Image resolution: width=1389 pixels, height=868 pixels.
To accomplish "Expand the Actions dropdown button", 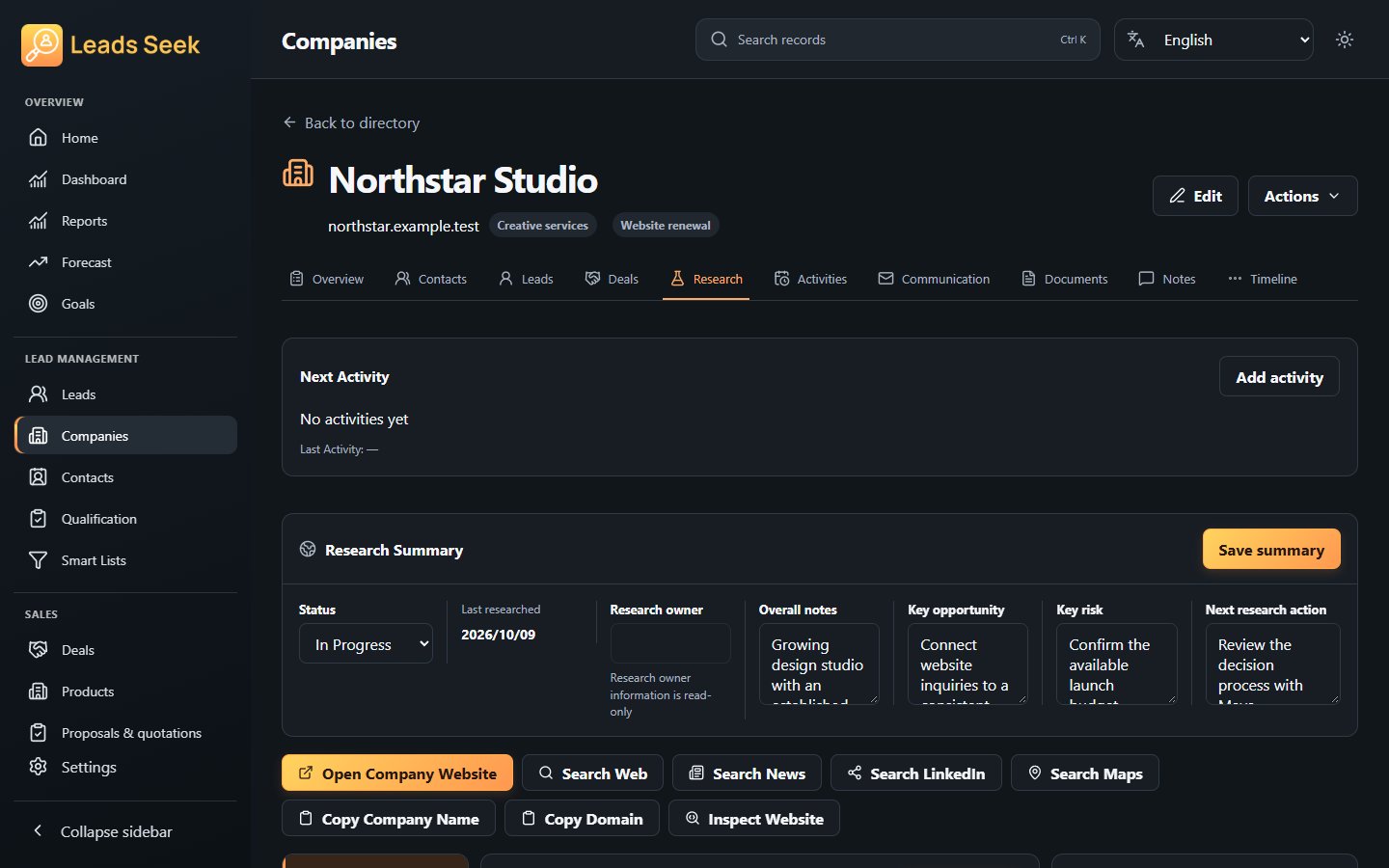I will 1302,196.
